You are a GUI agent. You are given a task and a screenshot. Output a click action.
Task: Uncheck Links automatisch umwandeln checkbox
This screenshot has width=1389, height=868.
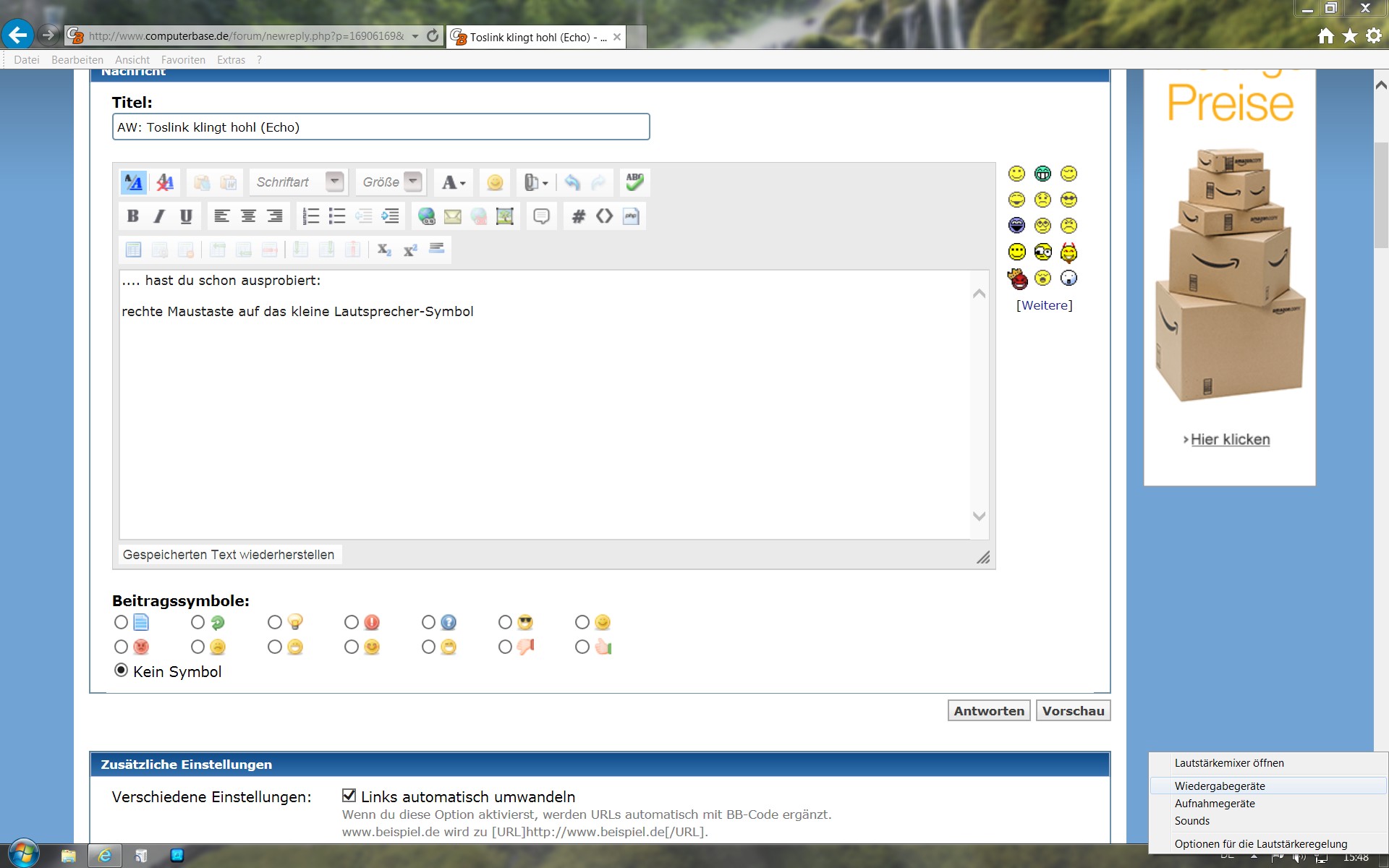[349, 796]
